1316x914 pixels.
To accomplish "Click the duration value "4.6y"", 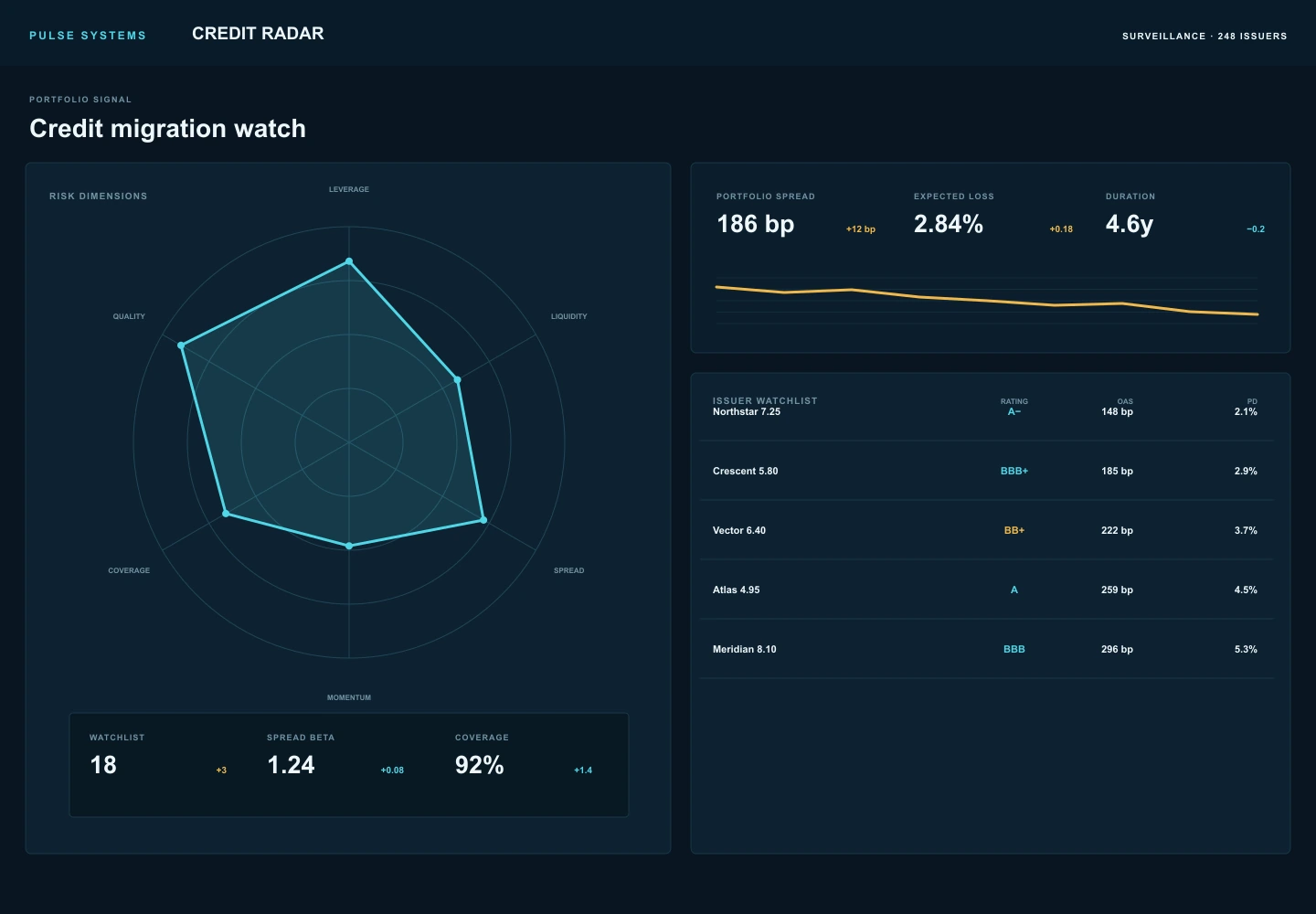I will 1130,224.
